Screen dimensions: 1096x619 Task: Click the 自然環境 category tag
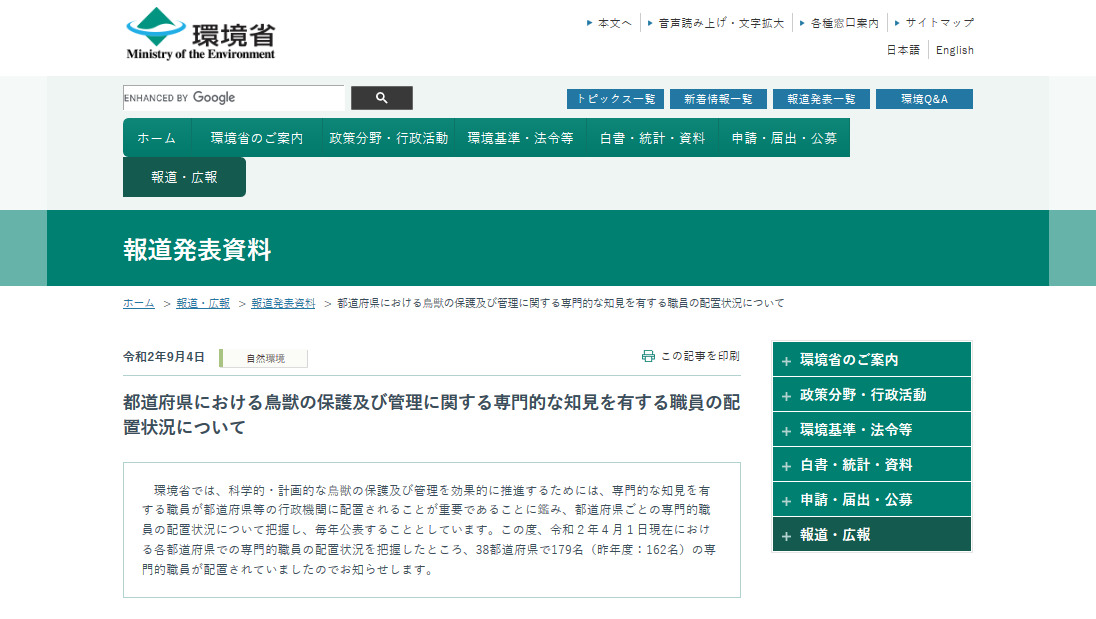pos(265,358)
